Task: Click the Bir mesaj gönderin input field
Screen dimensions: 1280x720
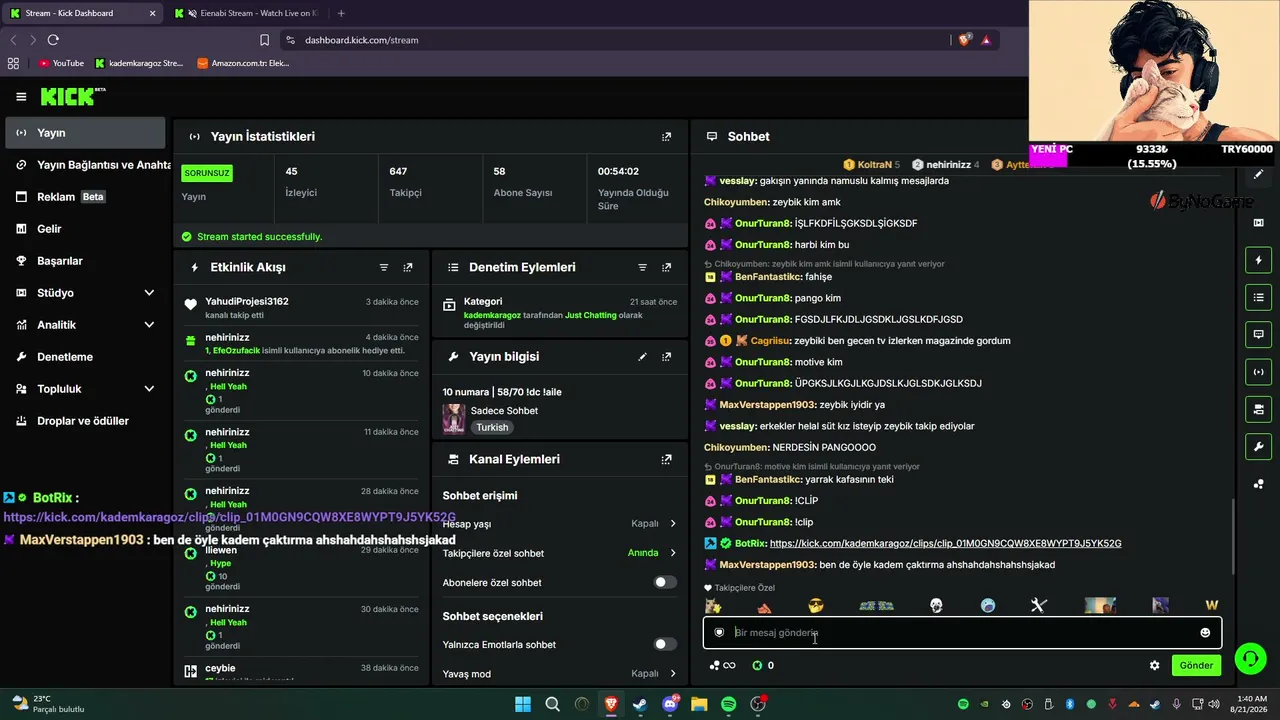Action: (x=960, y=633)
